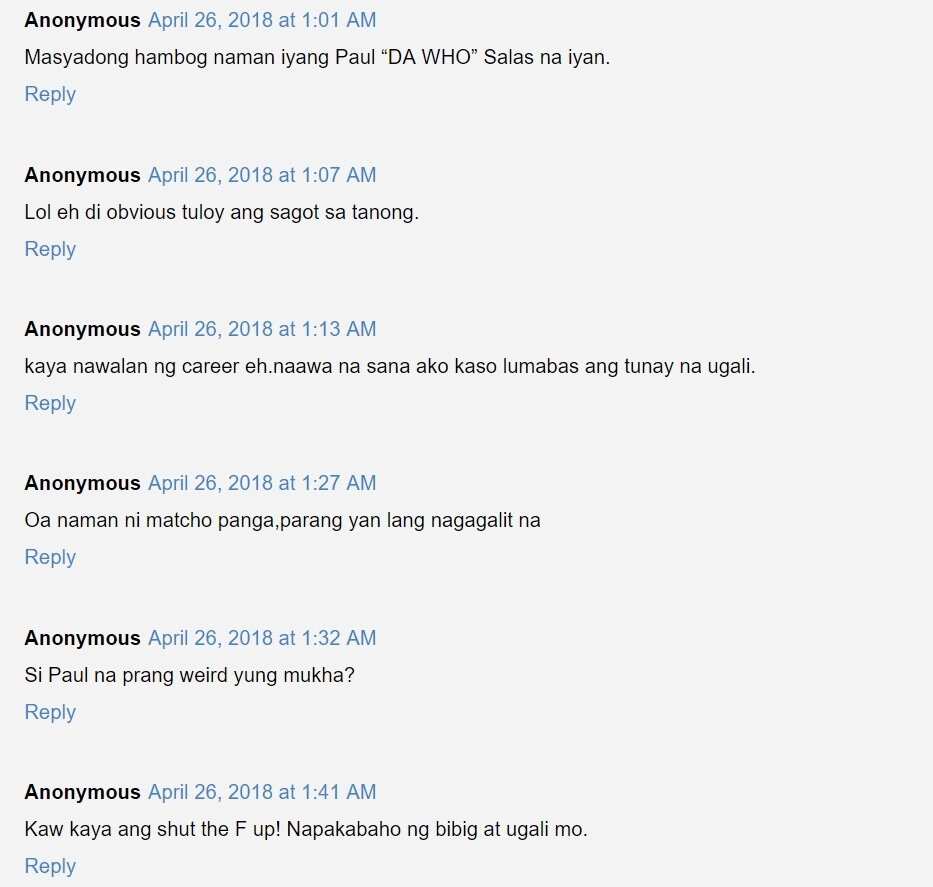Click Reply under the 1:27 AM comment
The width and height of the screenshot is (933, 887).
[x=50, y=557]
